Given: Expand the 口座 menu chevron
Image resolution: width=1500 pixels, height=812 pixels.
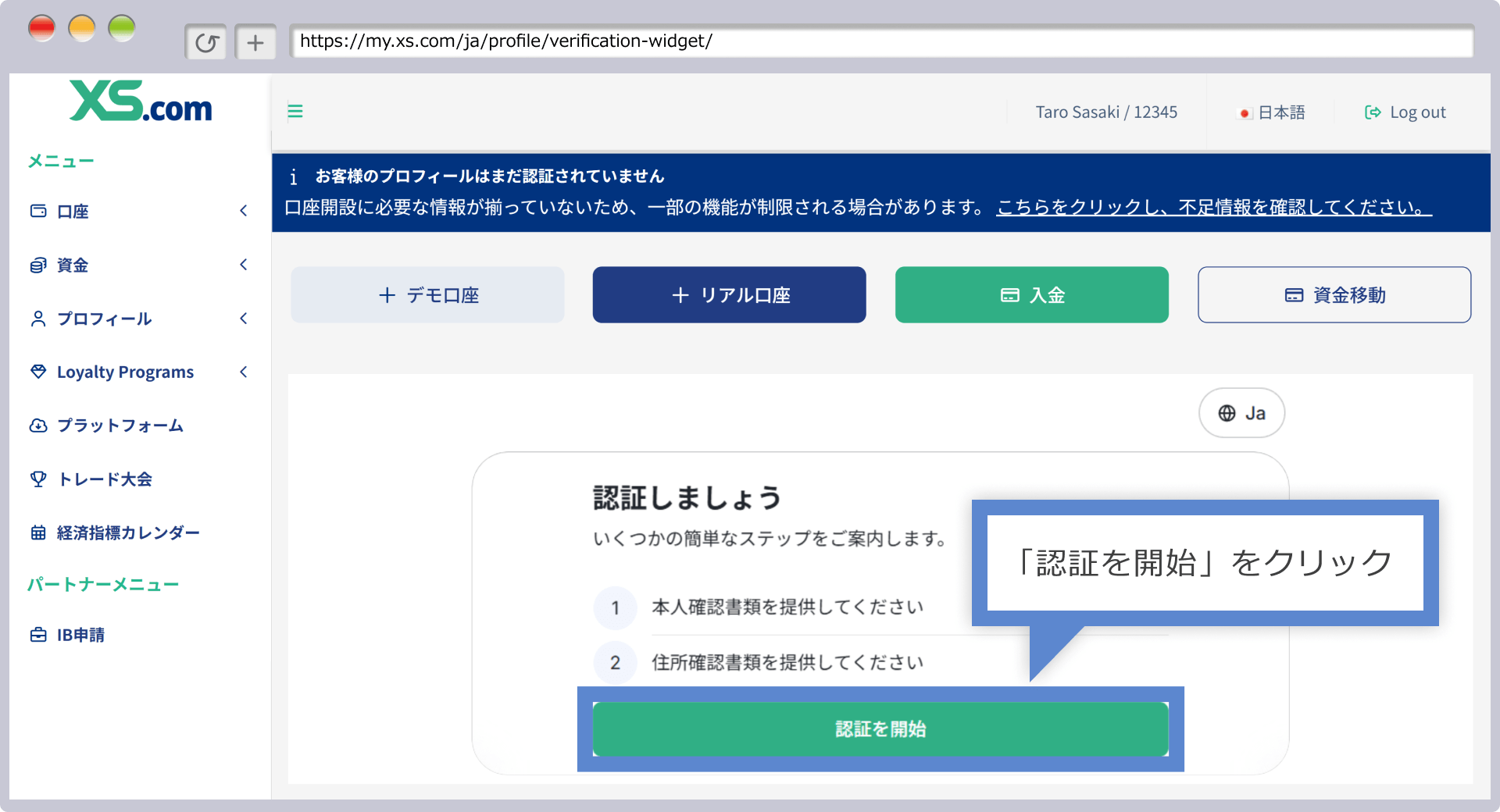Looking at the screenshot, I should [244, 211].
